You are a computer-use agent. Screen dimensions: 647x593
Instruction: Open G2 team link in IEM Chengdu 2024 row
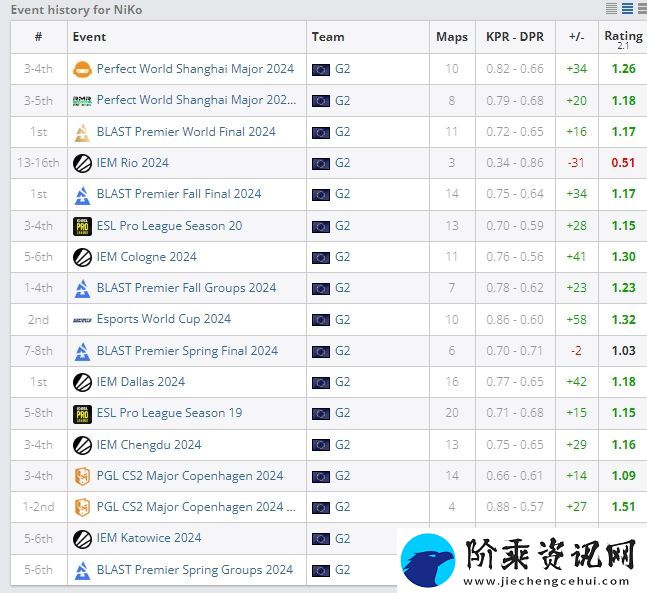point(342,445)
